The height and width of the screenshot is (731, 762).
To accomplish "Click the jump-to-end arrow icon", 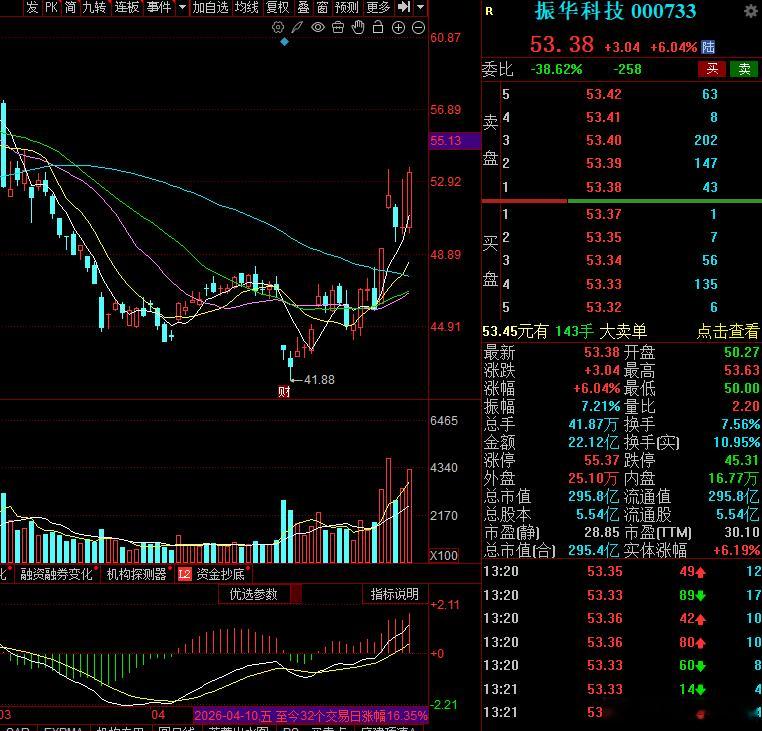I will [x=404, y=7].
